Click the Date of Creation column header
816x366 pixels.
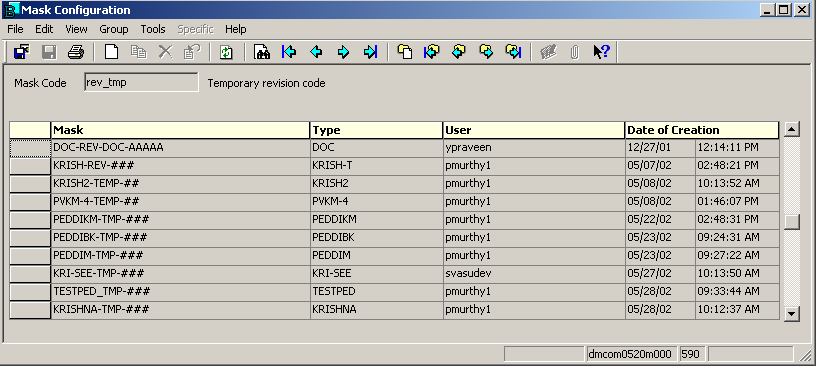[702, 130]
